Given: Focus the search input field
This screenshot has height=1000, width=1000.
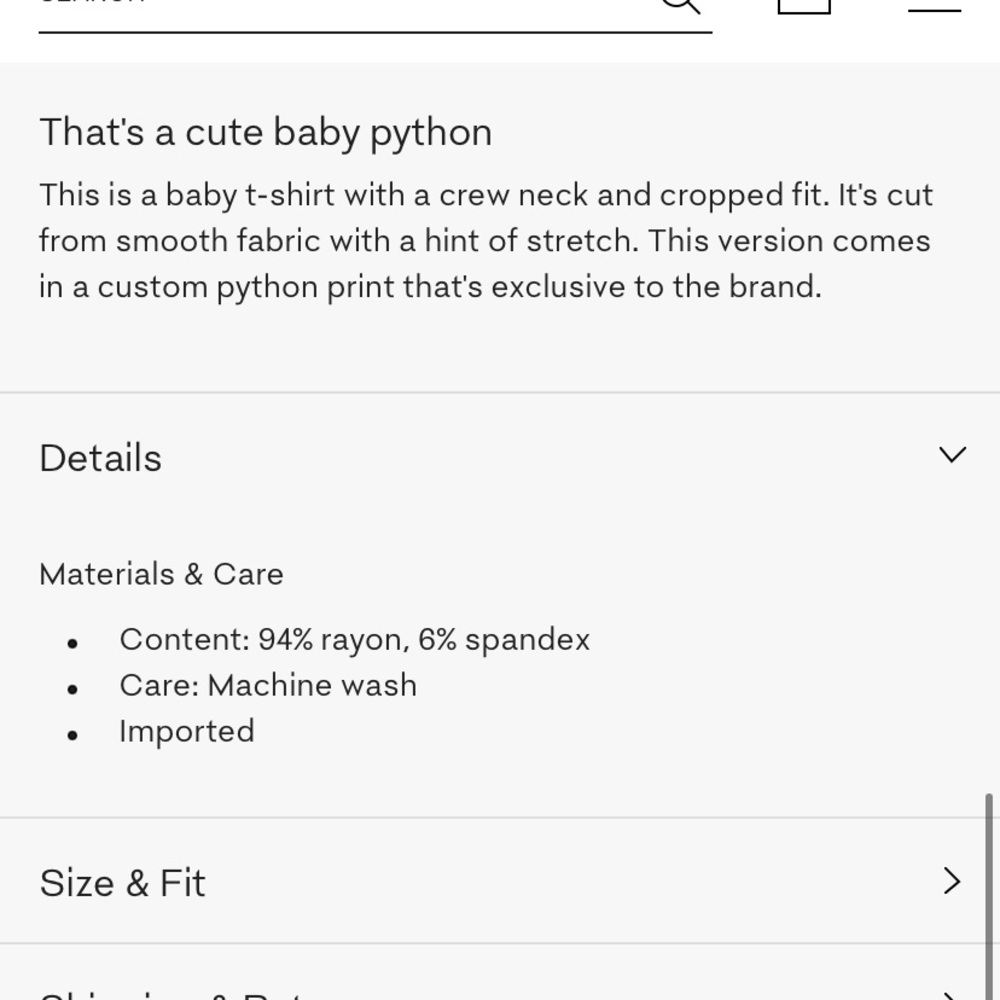Looking at the screenshot, I should 340,8.
